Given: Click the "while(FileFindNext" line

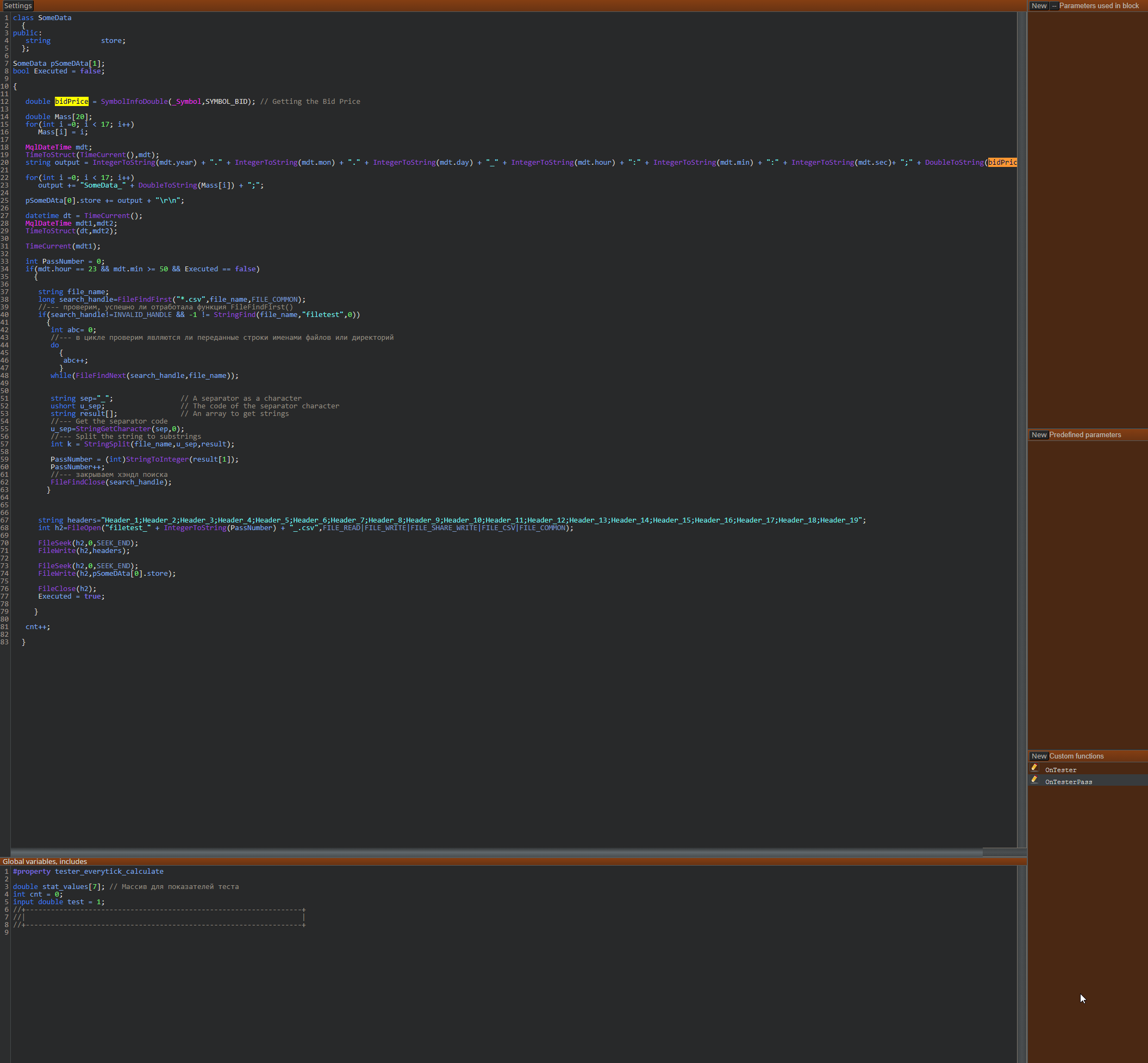Looking at the screenshot, I should pos(145,376).
